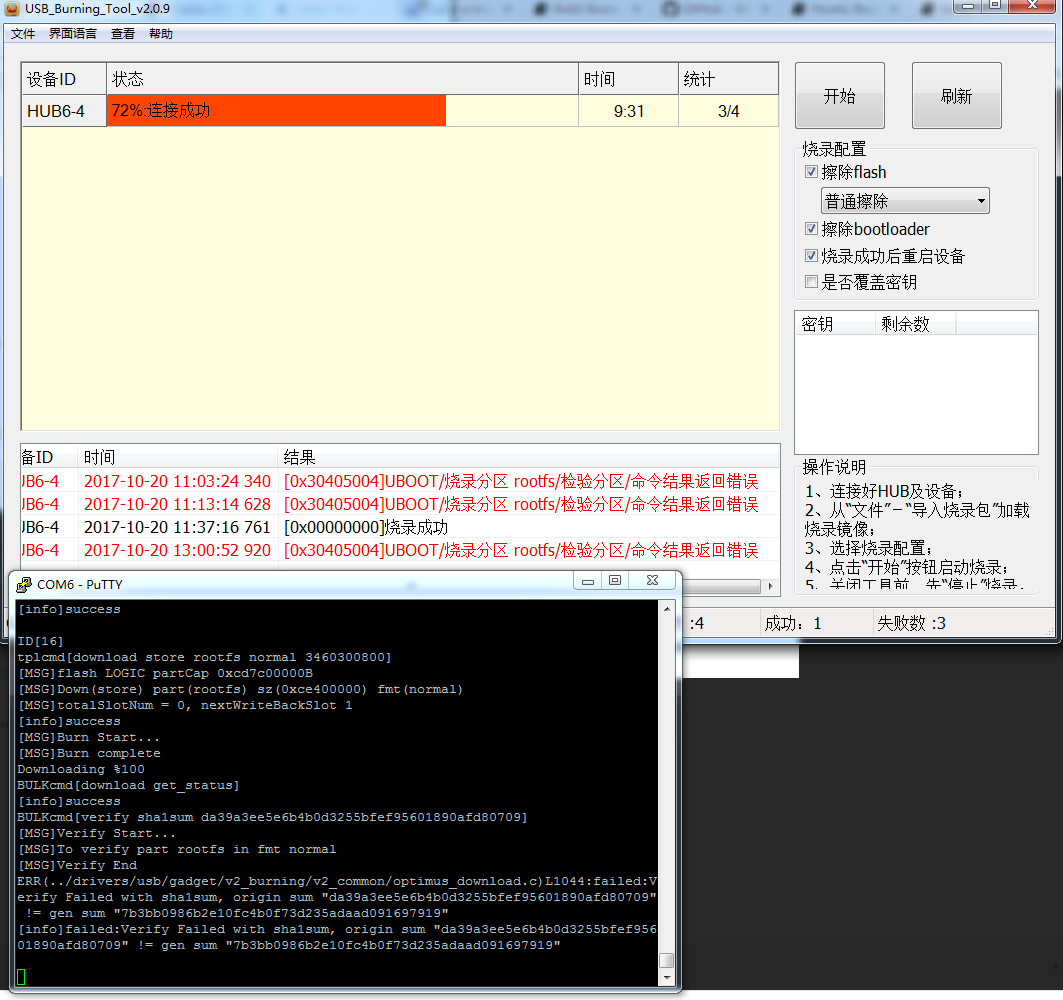The height and width of the screenshot is (1000, 1063).
Task: Expand the 普通擦除 erase mode dropdown
Action: click(981, 201)
